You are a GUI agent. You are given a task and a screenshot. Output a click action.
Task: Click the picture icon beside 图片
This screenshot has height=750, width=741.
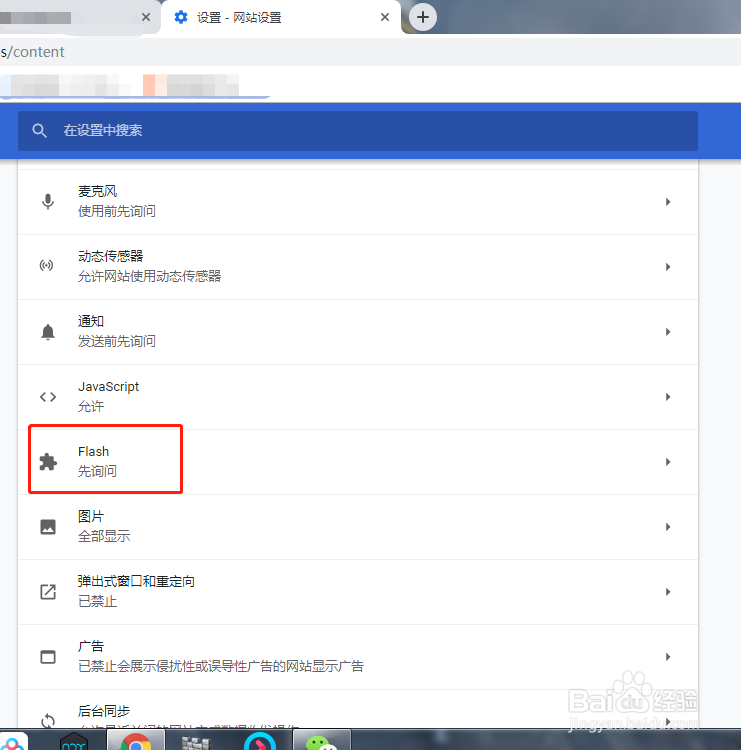[x=48, y=527]
